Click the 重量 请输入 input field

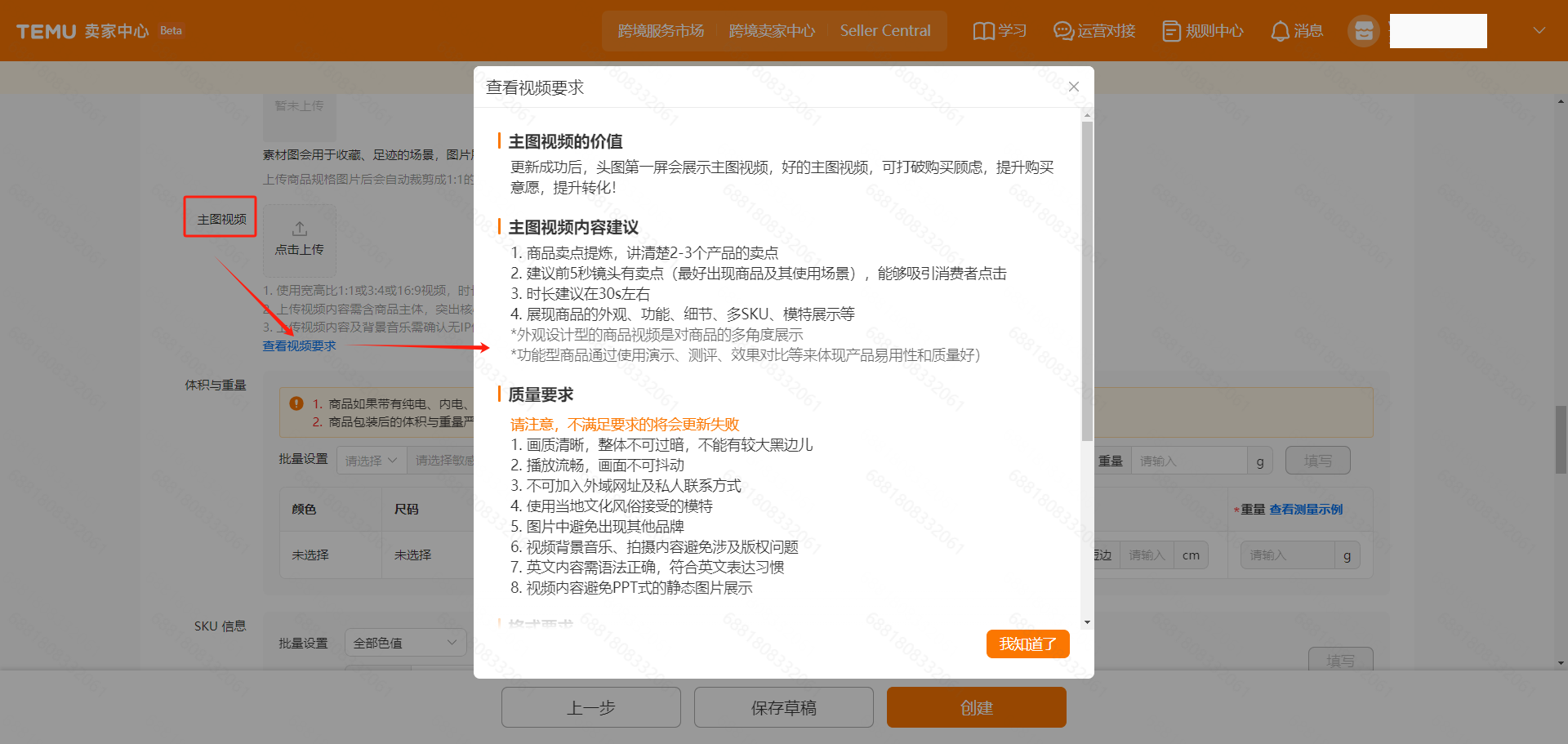click(1189, 461)
